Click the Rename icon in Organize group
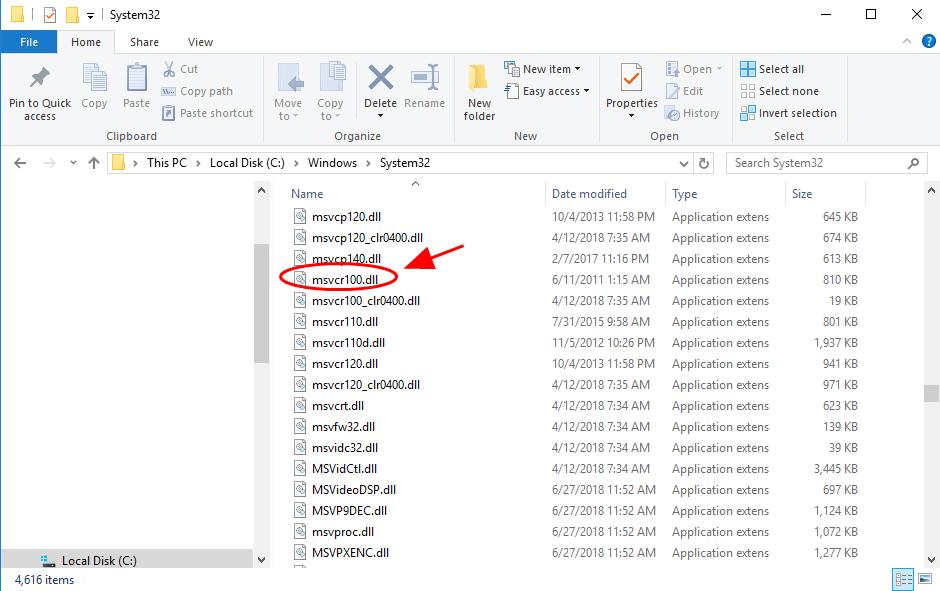 coord(425,78)
